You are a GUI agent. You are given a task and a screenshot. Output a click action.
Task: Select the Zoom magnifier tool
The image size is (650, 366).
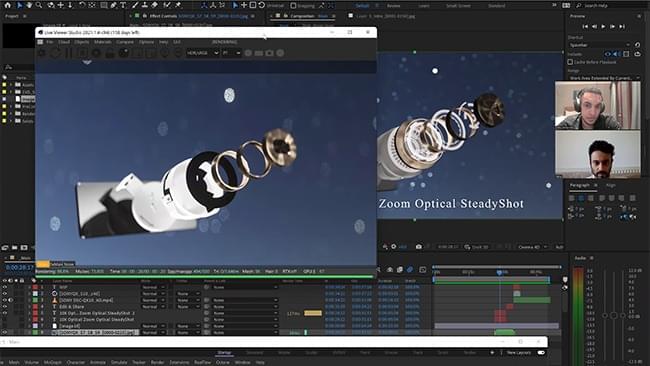39,5
